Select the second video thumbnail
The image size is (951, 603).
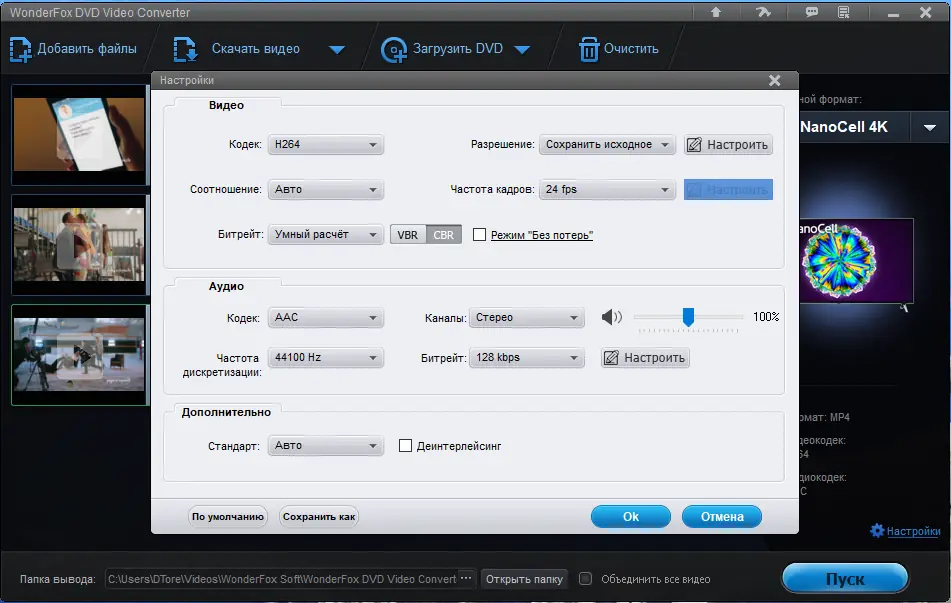coord(79,244)
